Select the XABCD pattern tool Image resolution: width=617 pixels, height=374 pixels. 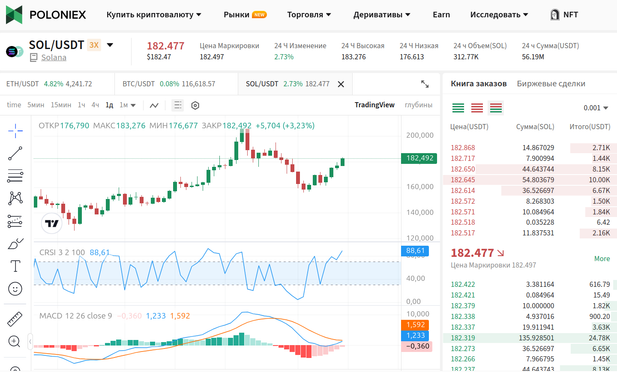(x=15, y=198)
